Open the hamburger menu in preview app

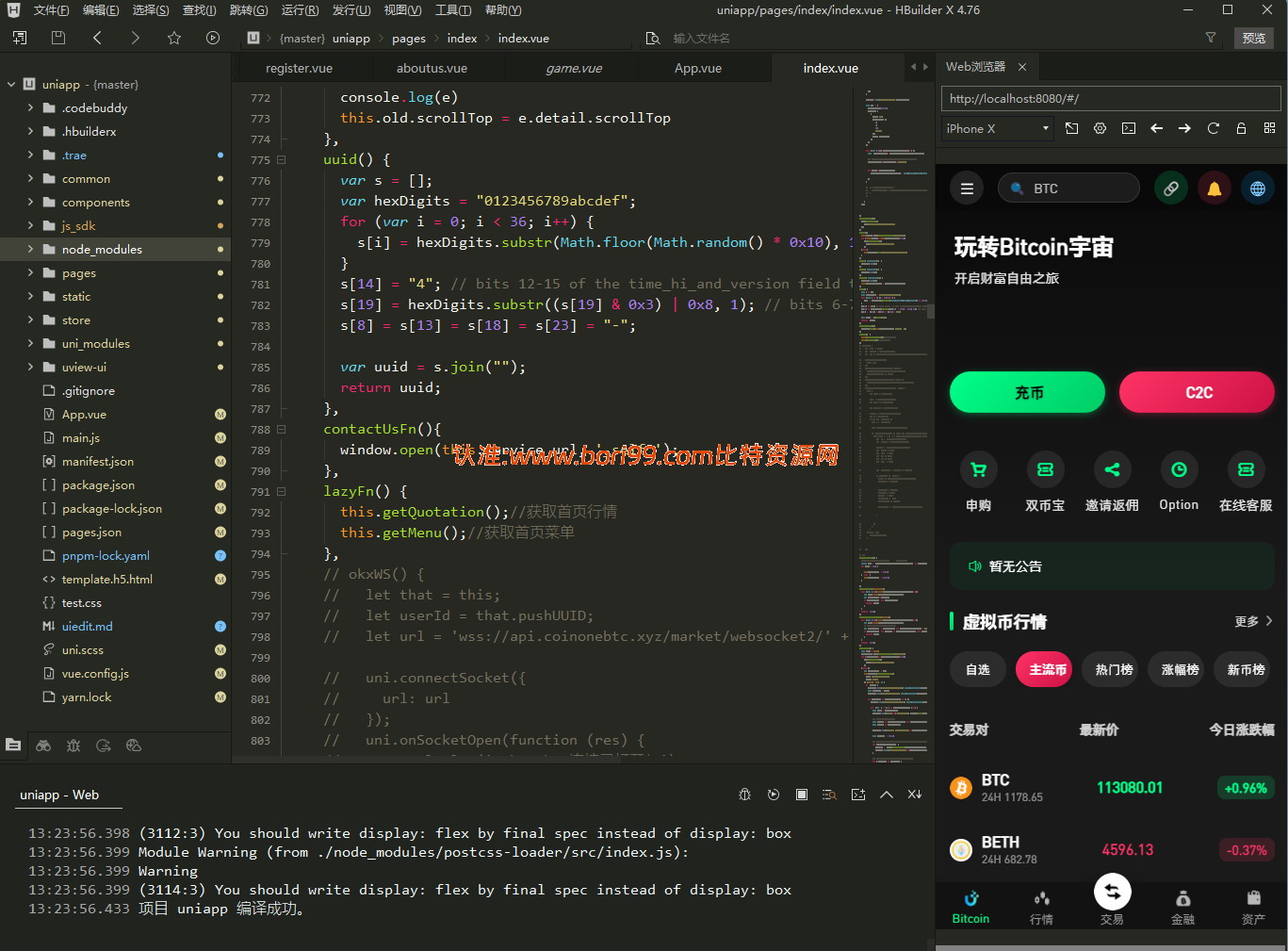[x=967, y=189]
